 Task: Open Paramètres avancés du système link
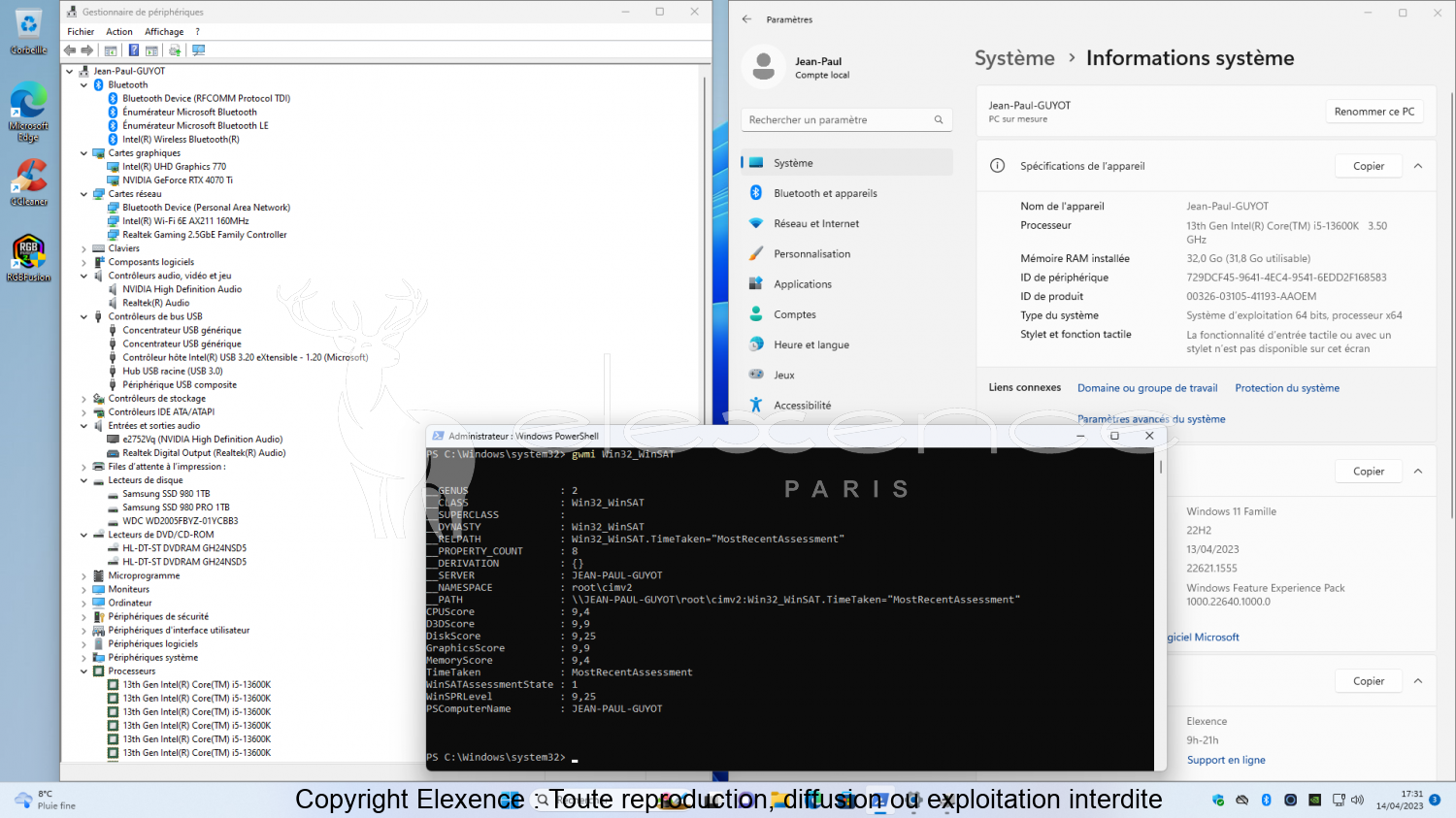click(x=1151, y=419)
